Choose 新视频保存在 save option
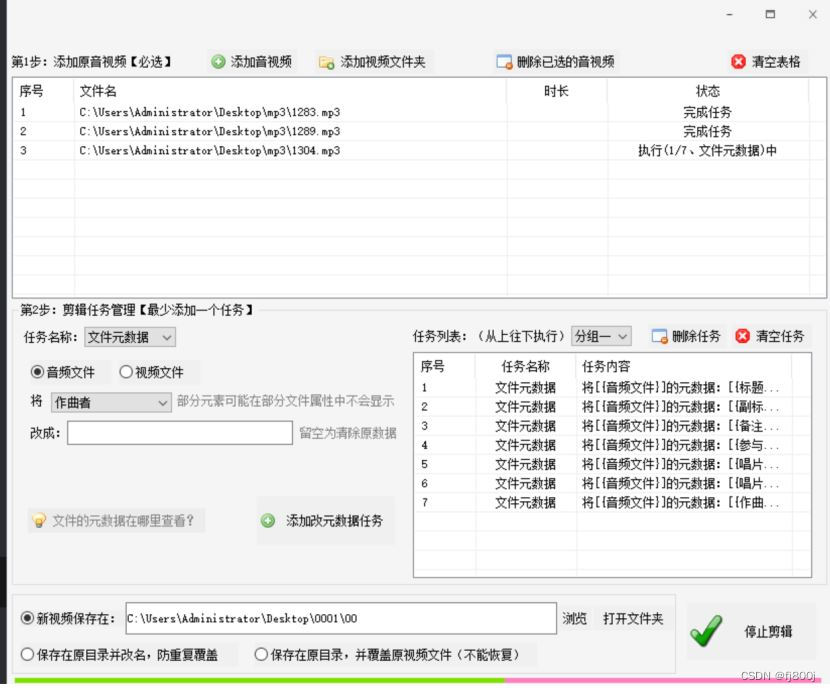The height and width of the screenshot is (692, 830). 27,618
